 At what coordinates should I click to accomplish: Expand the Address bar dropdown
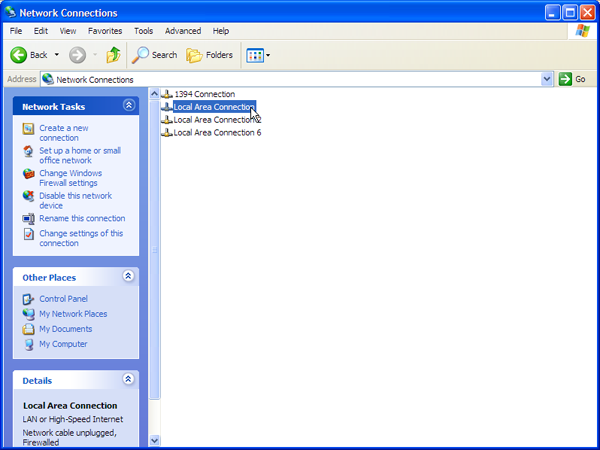pos(547,79)
